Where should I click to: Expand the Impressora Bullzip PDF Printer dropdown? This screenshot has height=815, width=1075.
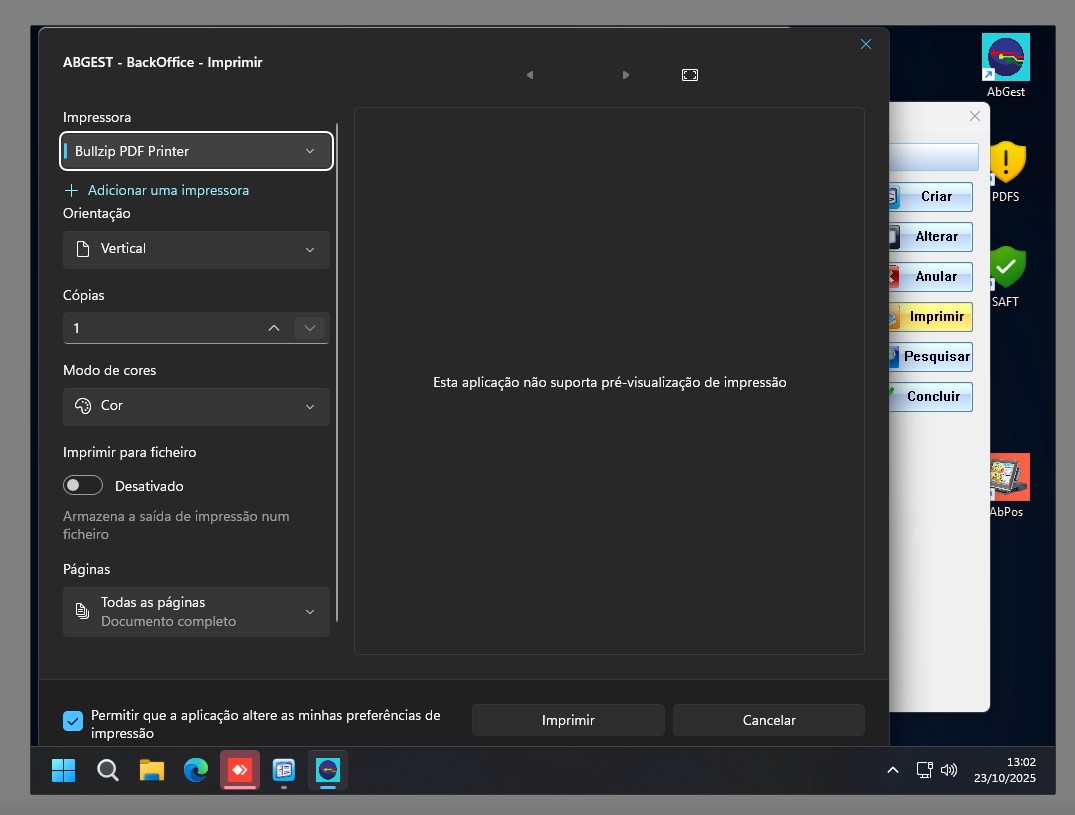196,151
